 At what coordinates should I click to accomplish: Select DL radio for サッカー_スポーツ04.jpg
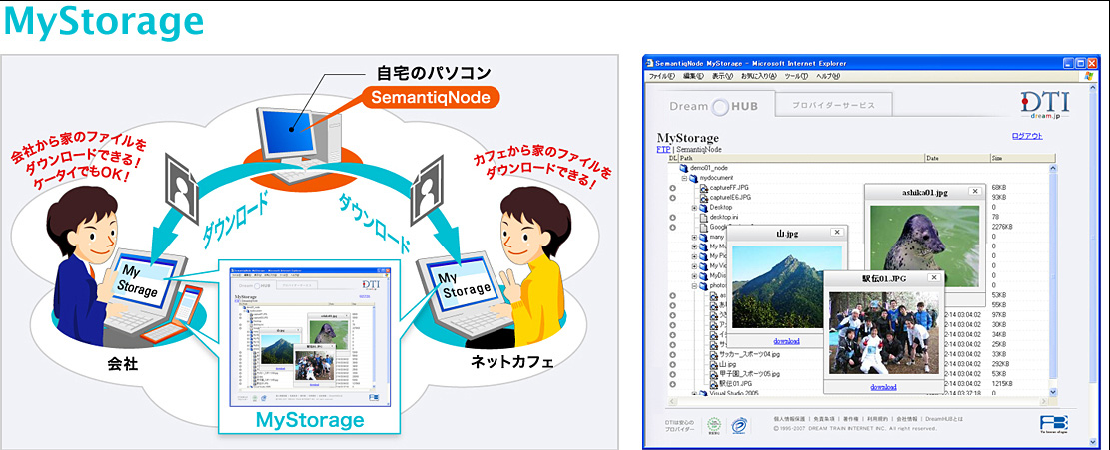pos(673,354)
